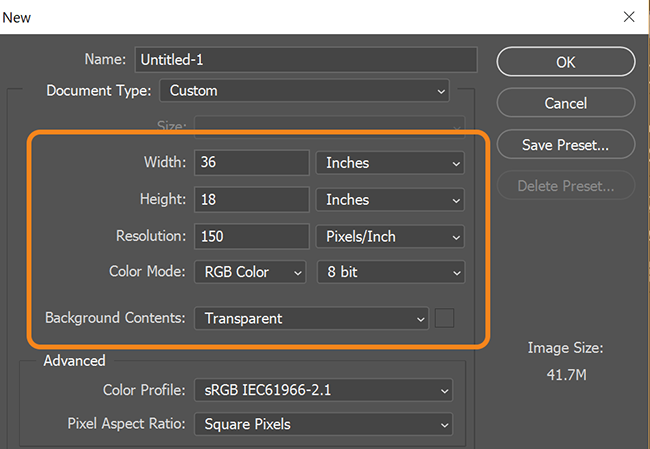Screen dimensions: 650x449
Task: Expand the Pixel Aspect Ratio dropdown
Action: click(323, 424)
